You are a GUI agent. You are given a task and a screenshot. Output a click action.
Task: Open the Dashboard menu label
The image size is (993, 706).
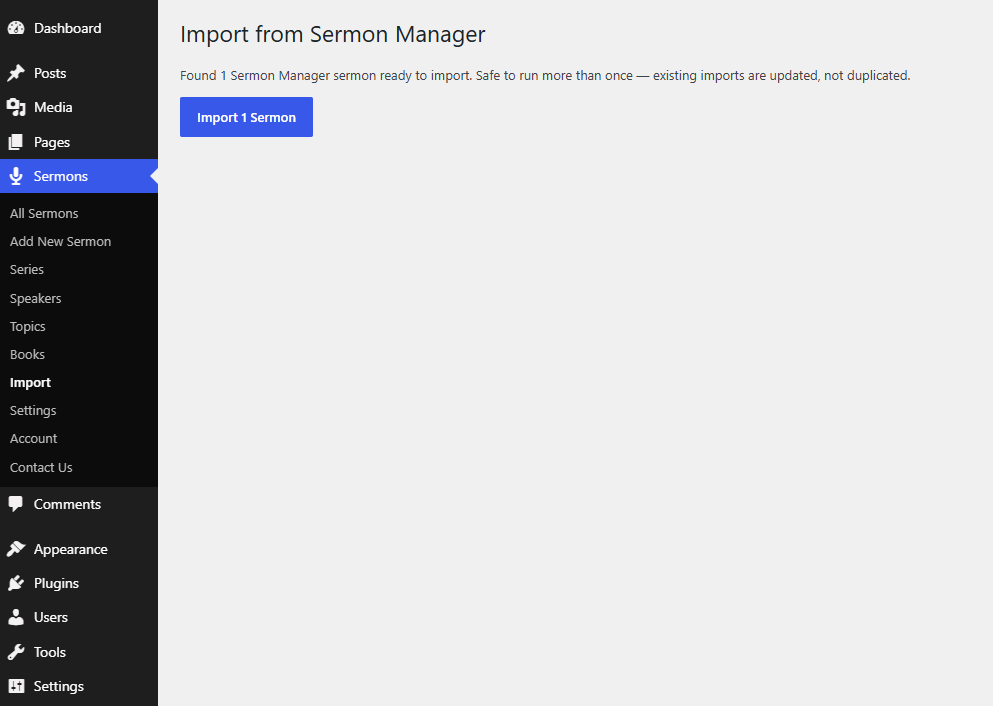[68, 28]
